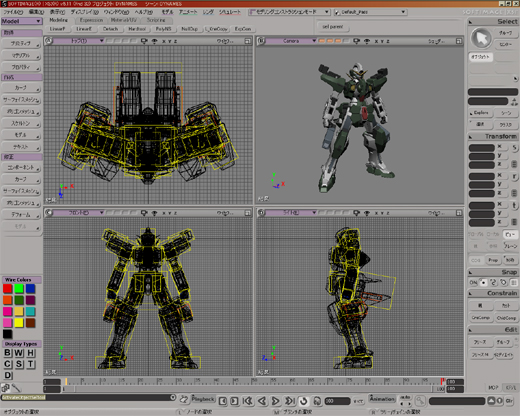
Task: Toggle playback loop button
Action: [303, 401]
